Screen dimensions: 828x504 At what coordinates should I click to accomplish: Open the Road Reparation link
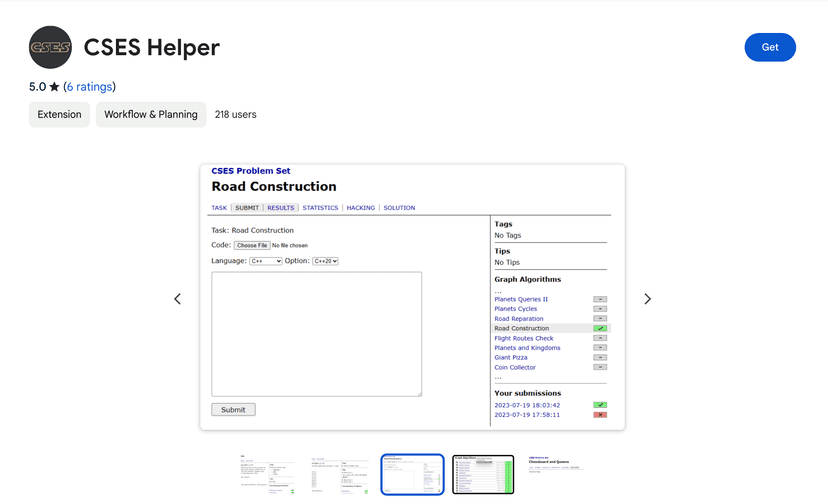click(519, 319)
